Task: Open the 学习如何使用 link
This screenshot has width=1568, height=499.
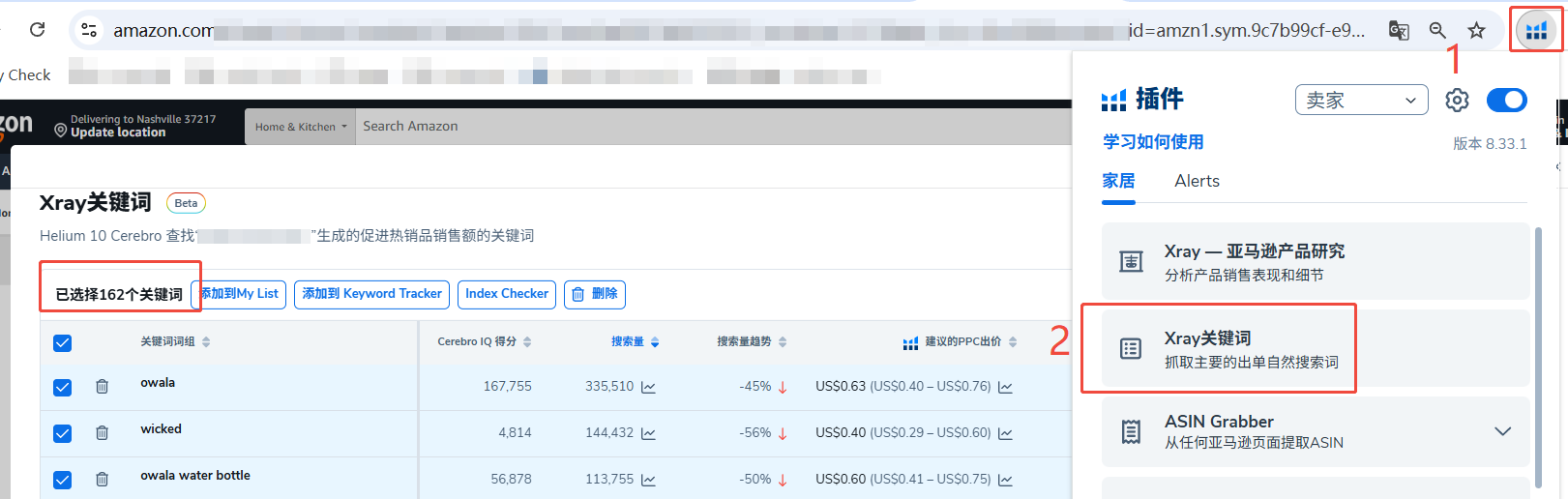Action: [x=1153, y=142]
